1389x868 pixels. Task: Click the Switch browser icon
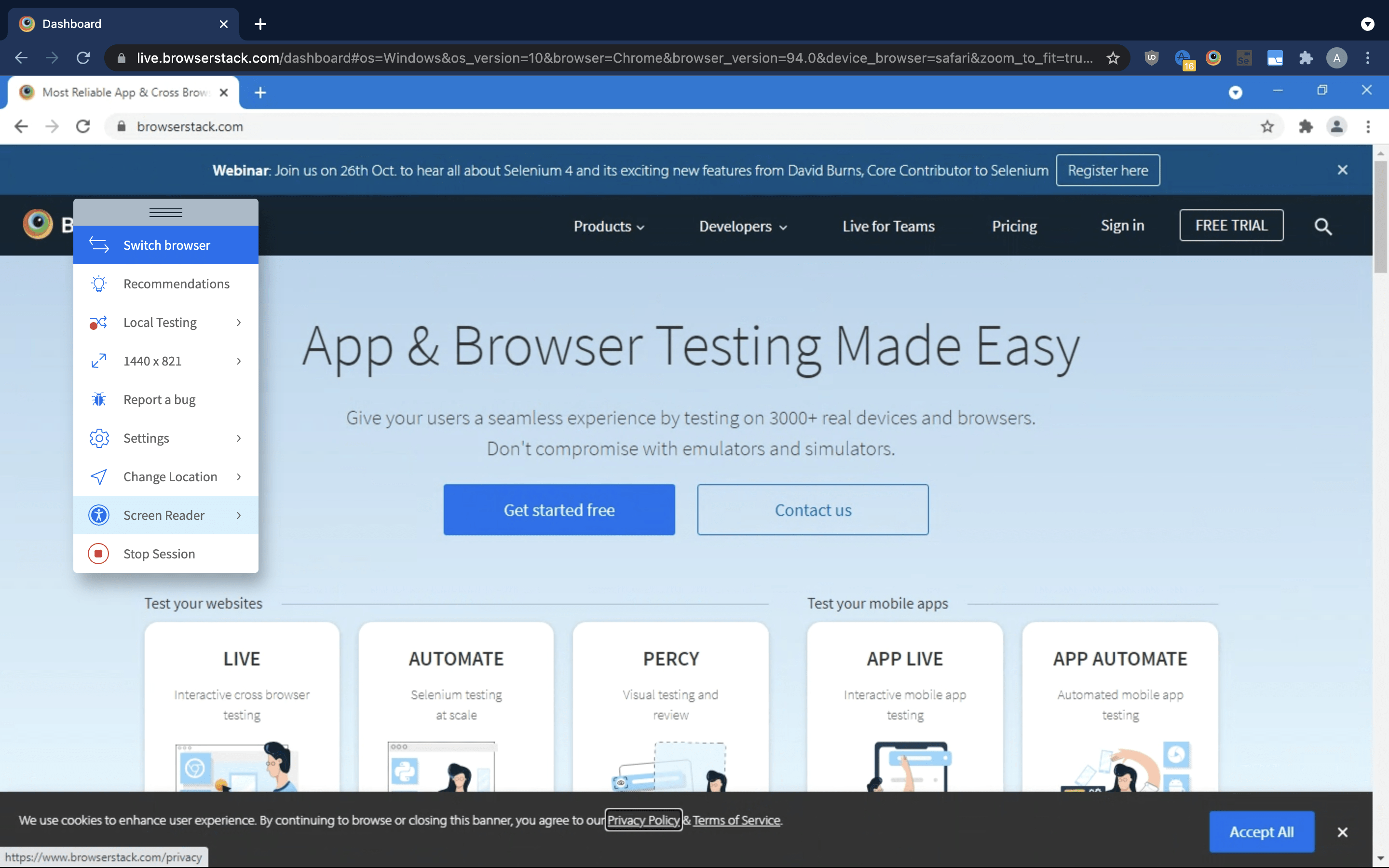click(98, 245)
